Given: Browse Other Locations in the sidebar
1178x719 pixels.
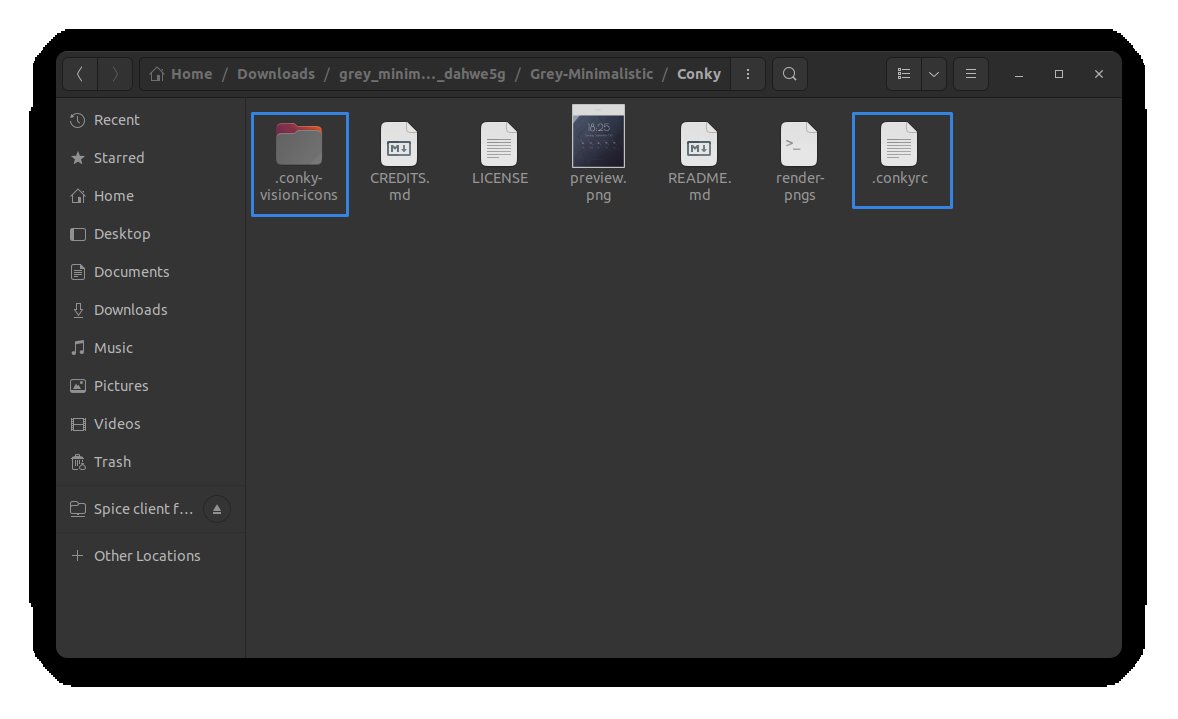Looking at the screenshot, I should [x=147, y=556].
